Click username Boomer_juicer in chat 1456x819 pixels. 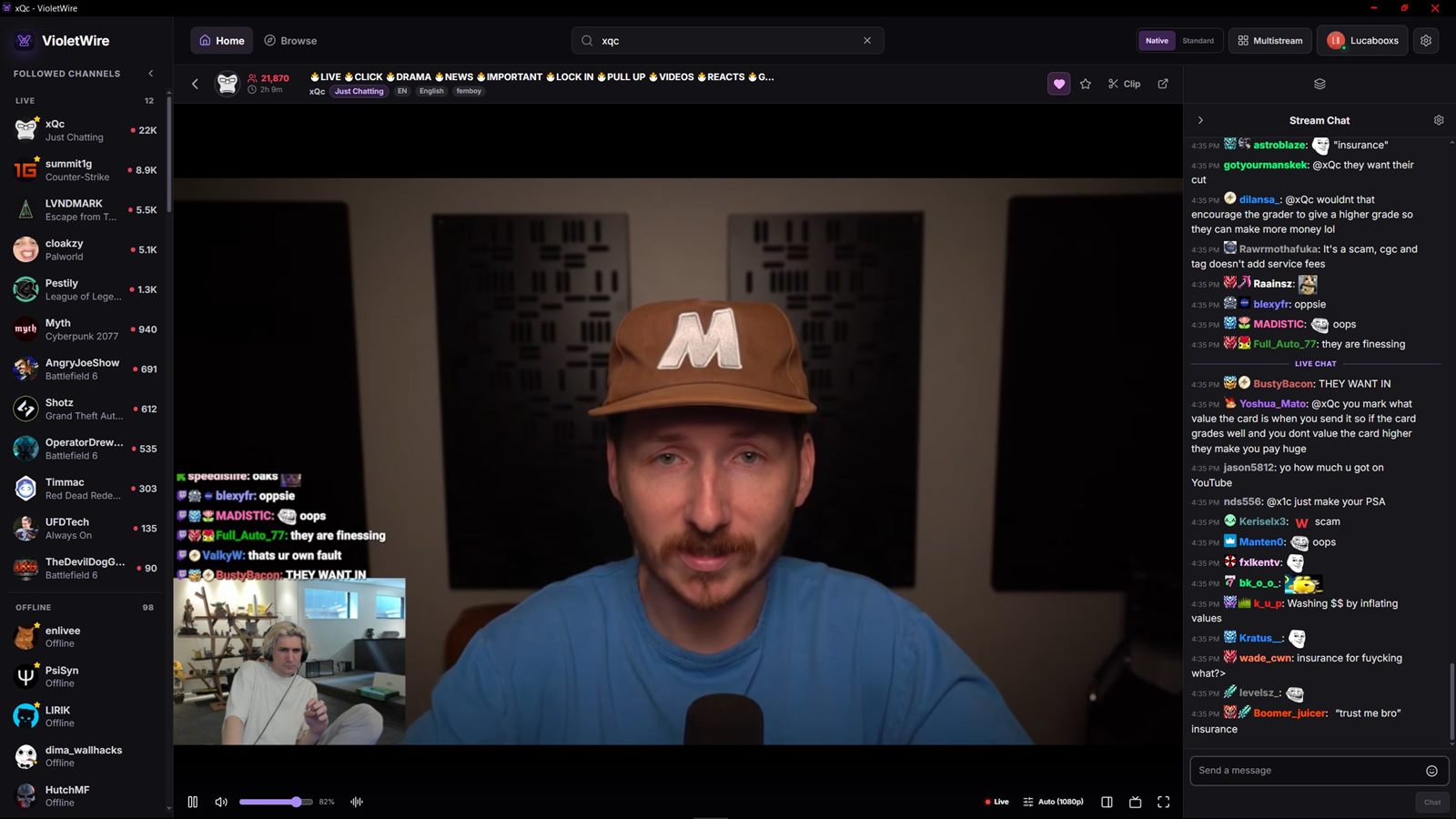1289,713
